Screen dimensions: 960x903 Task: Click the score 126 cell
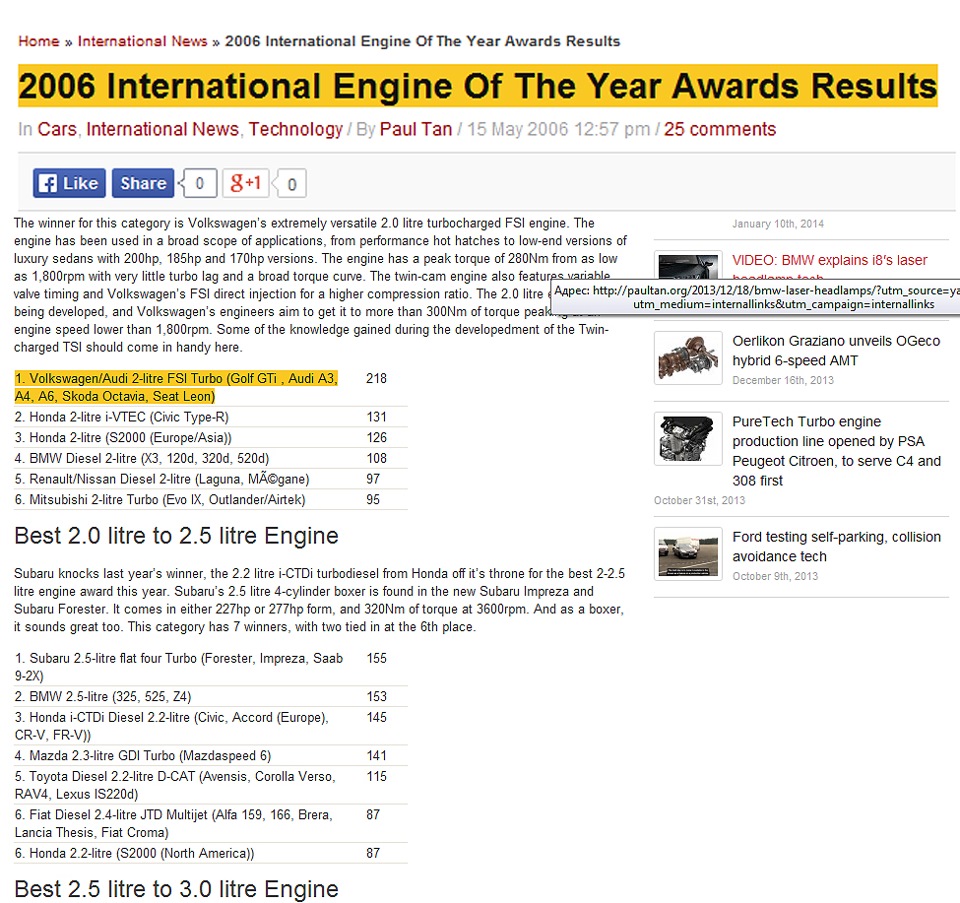point(377,438)
